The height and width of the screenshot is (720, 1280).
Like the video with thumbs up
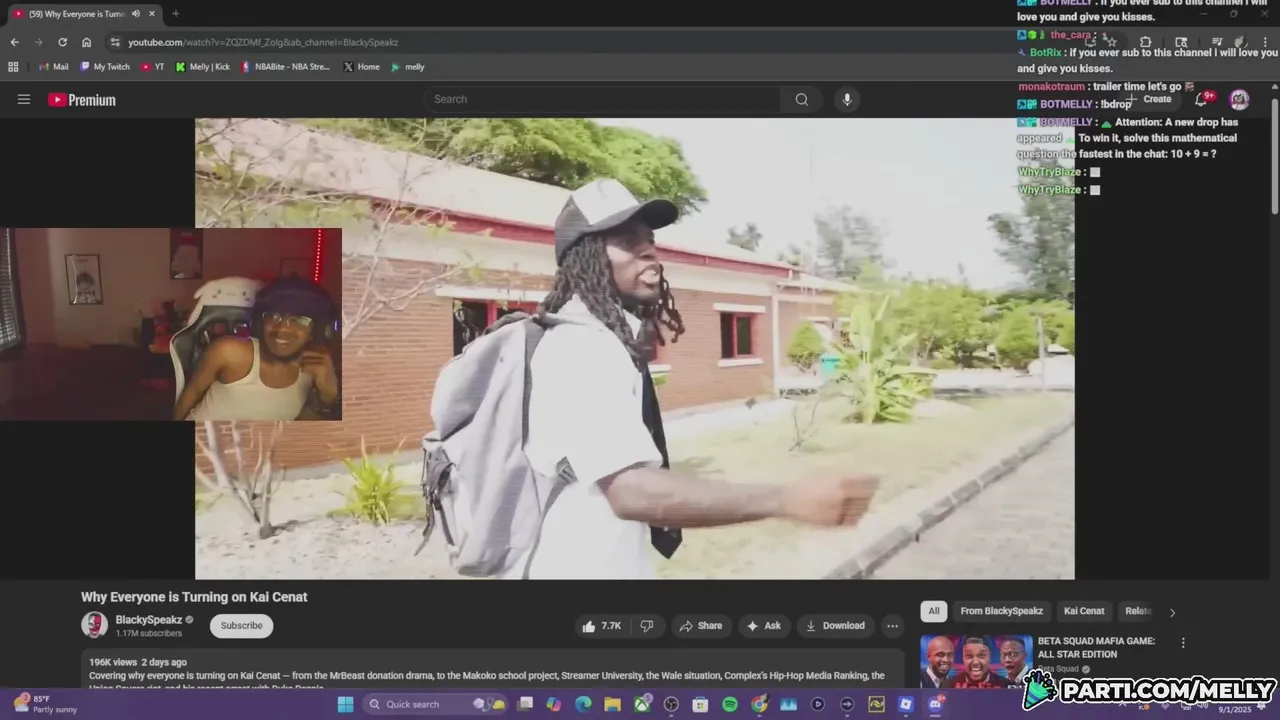pyautogui.click(x=602, y=626)
